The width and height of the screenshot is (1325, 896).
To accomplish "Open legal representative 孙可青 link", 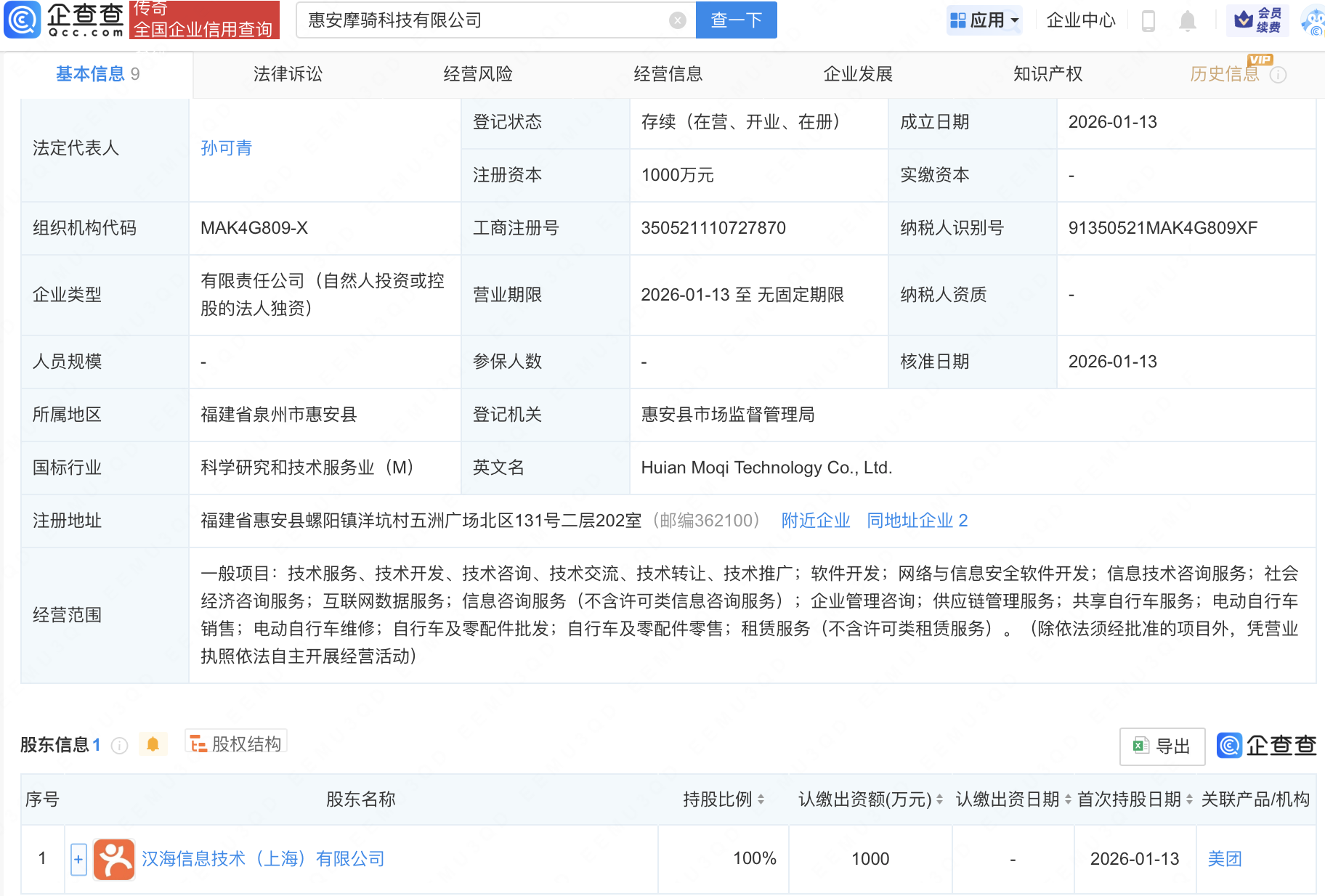I will [227, 148].
